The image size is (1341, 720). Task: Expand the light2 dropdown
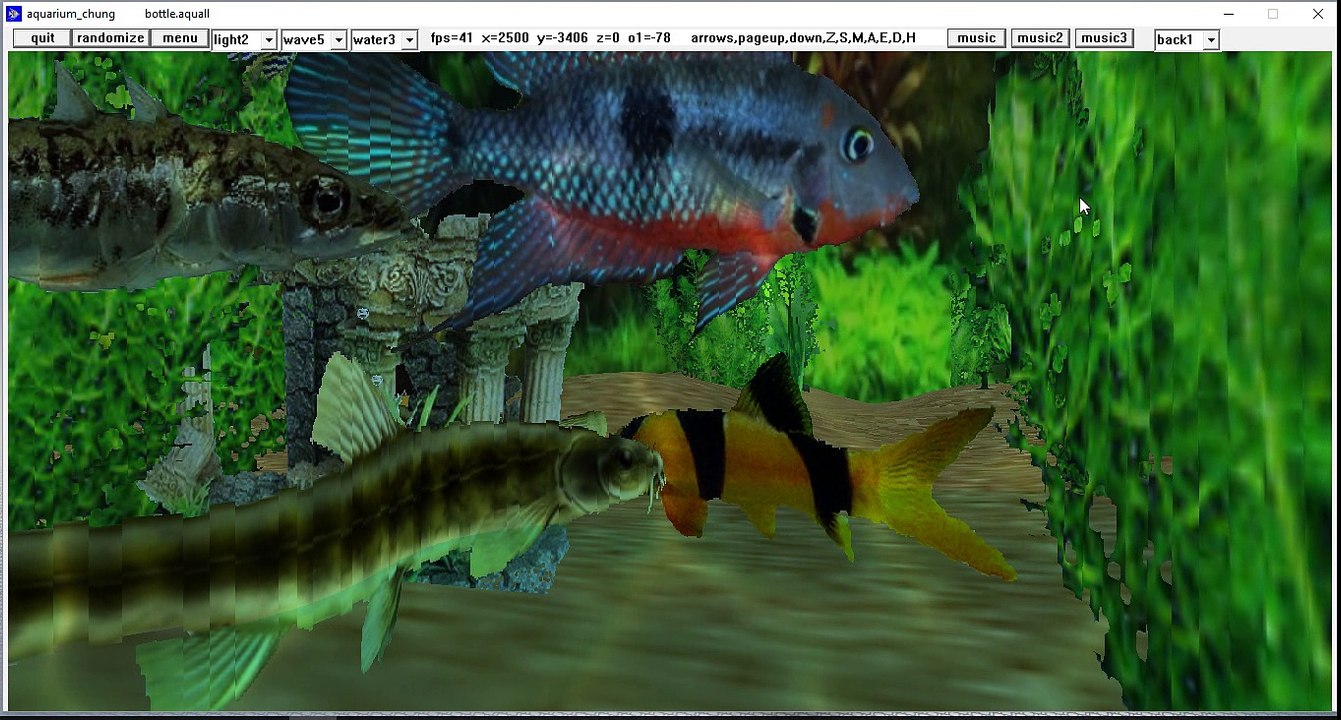pos(268,40)
